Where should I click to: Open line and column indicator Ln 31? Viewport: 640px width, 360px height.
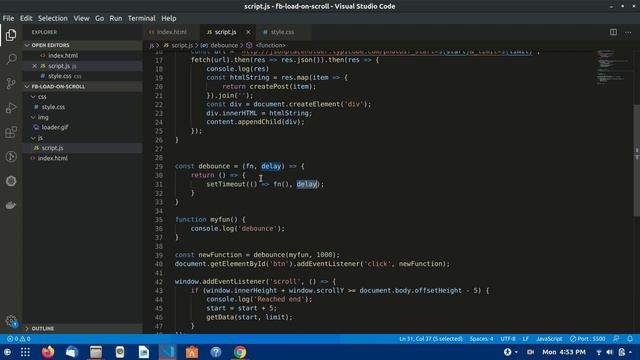[x=431, y=339]
